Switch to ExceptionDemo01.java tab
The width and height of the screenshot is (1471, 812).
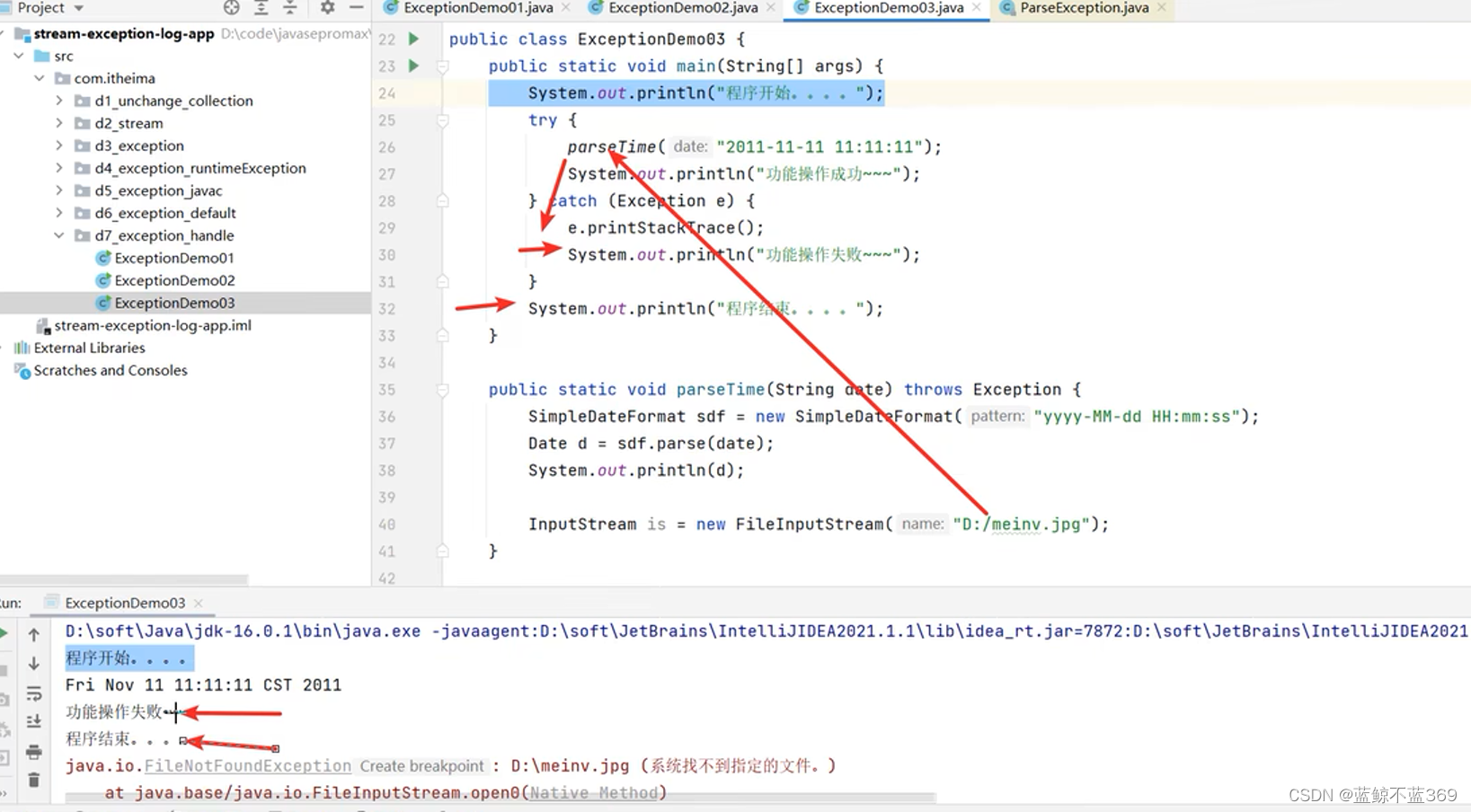(477, 8)
